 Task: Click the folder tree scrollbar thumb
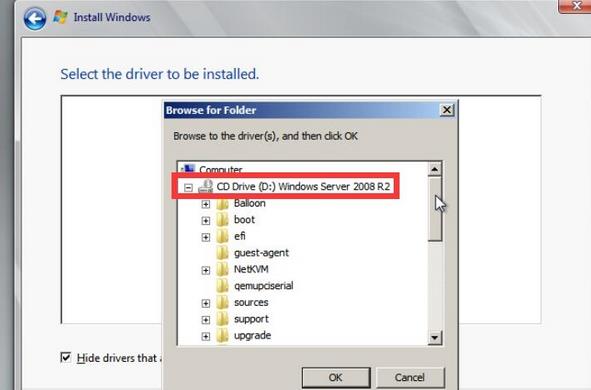click(435, 210)
